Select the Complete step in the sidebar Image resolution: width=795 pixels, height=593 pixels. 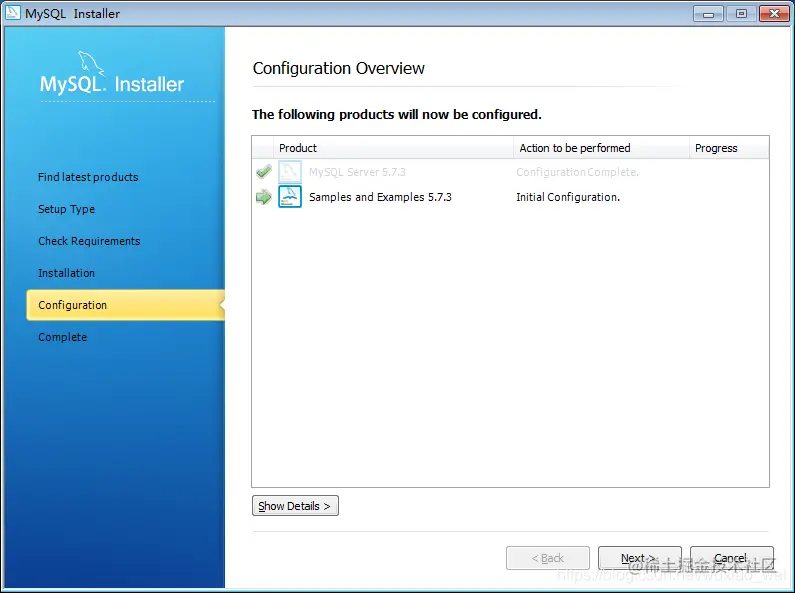(62, 337)
